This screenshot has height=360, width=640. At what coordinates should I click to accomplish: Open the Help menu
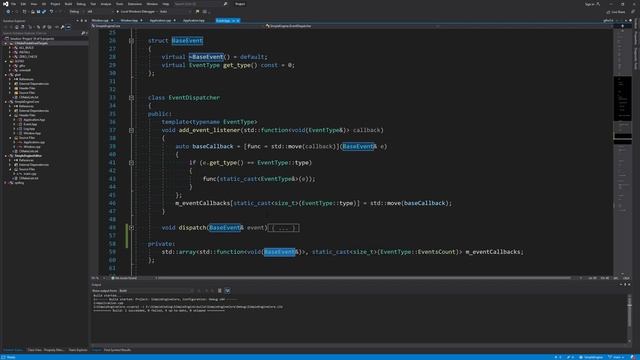point(166,4)
